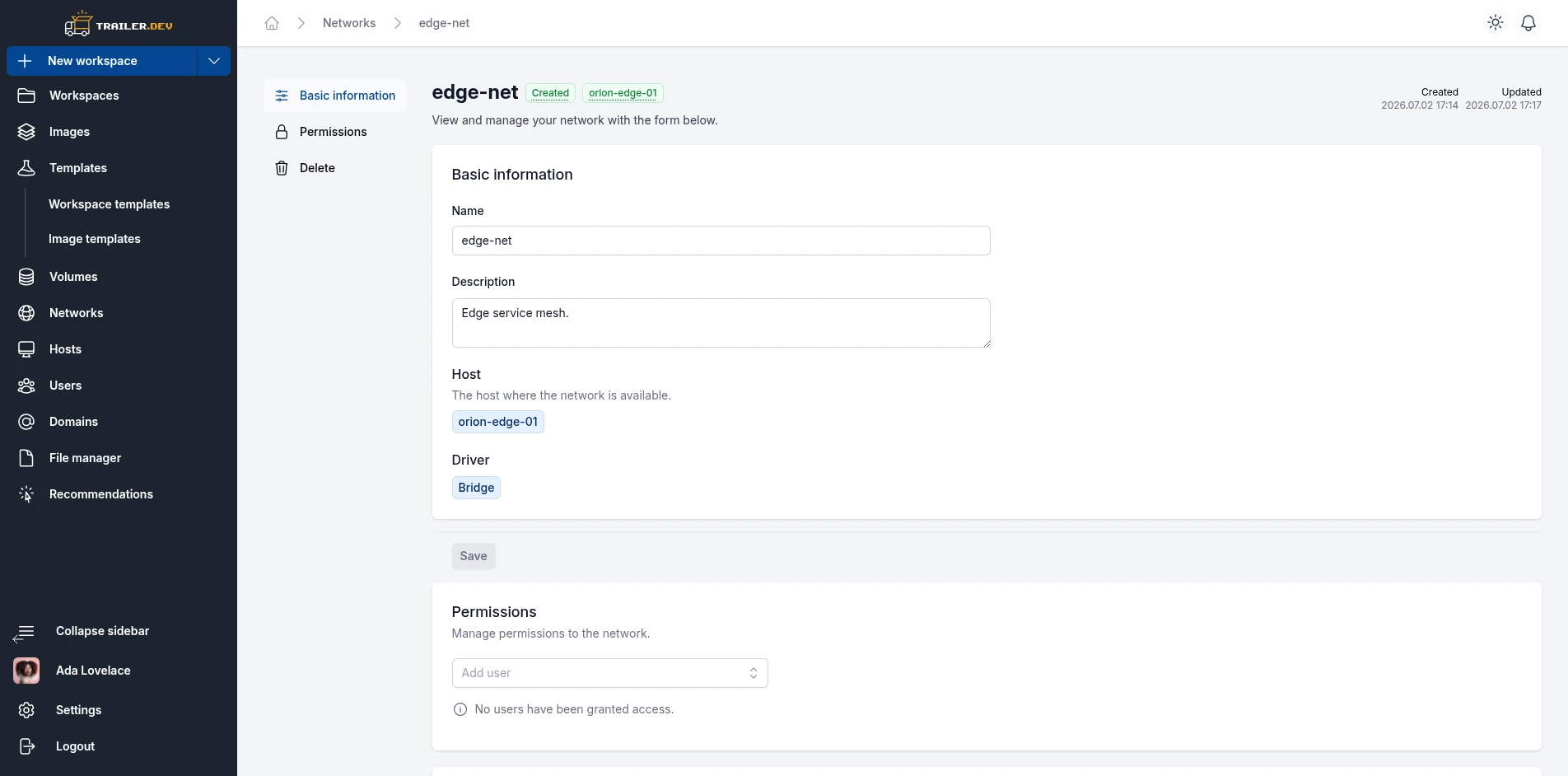Click the orion-edge-01 host tag
Screen dimensions: 1568x776
tap(497, 422)
